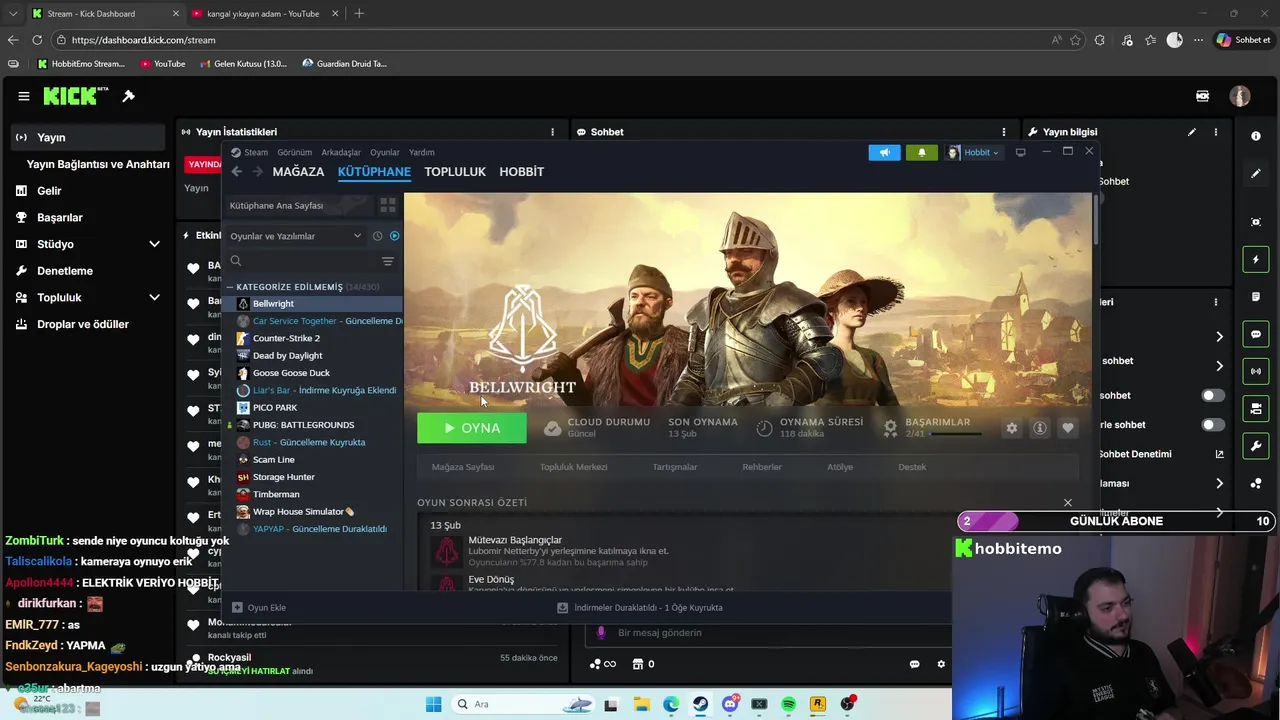
Task: Select Dead by Daylight in library list
Action: 287,355
